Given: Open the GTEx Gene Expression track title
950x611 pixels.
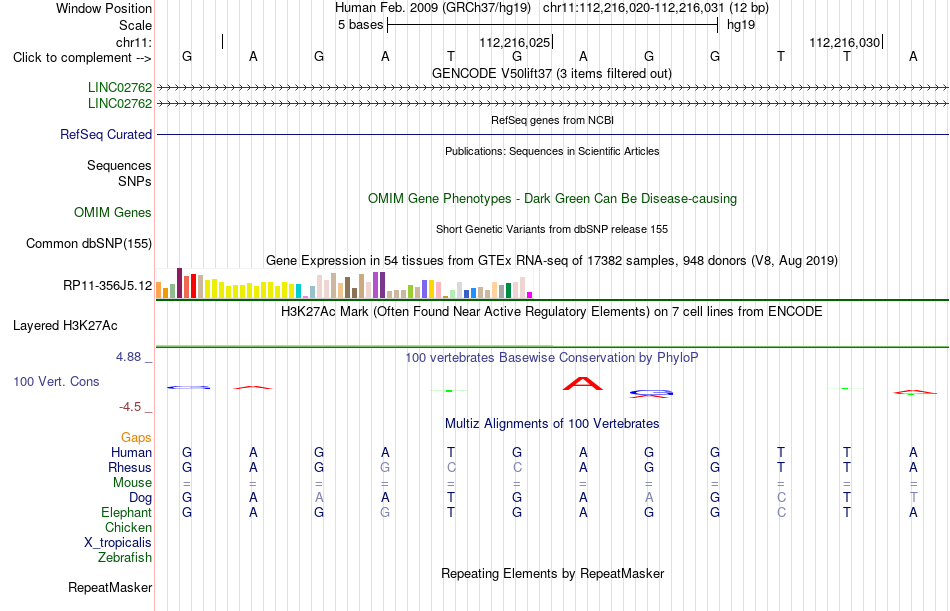Looking at the screenshot, I should (552, 261).
